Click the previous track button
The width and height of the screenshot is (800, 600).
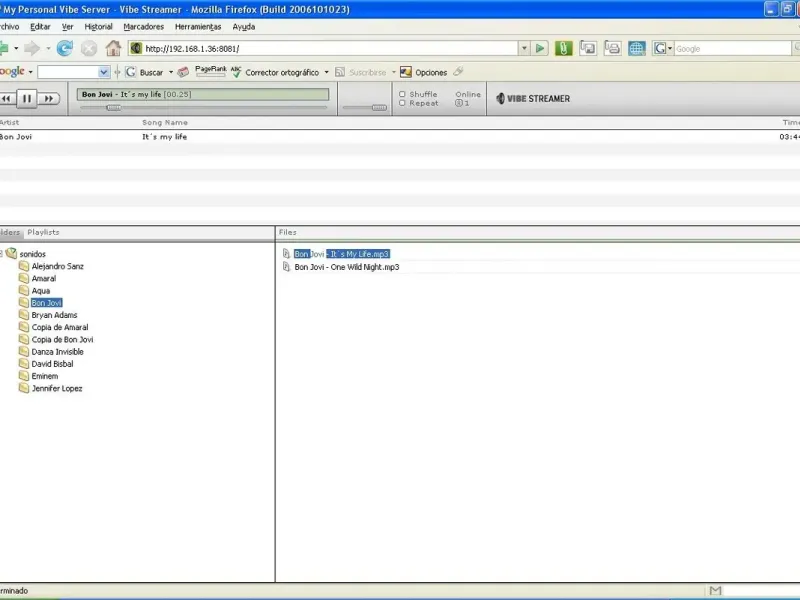6,98
